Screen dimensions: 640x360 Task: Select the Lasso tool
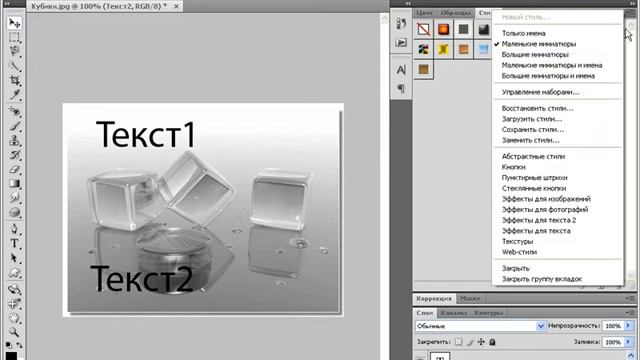pos(14,51)
